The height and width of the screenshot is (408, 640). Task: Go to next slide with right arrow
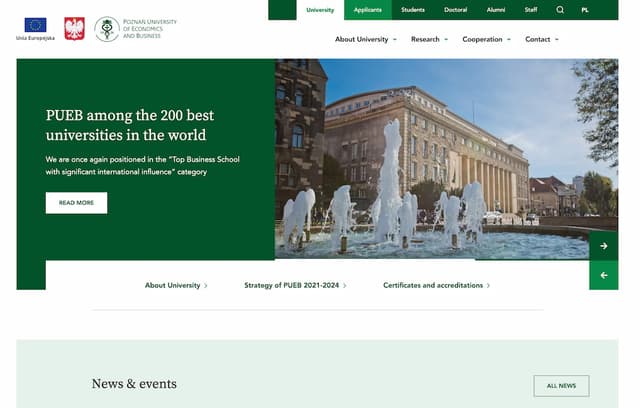pyautogui.click(x=604, y=246)
